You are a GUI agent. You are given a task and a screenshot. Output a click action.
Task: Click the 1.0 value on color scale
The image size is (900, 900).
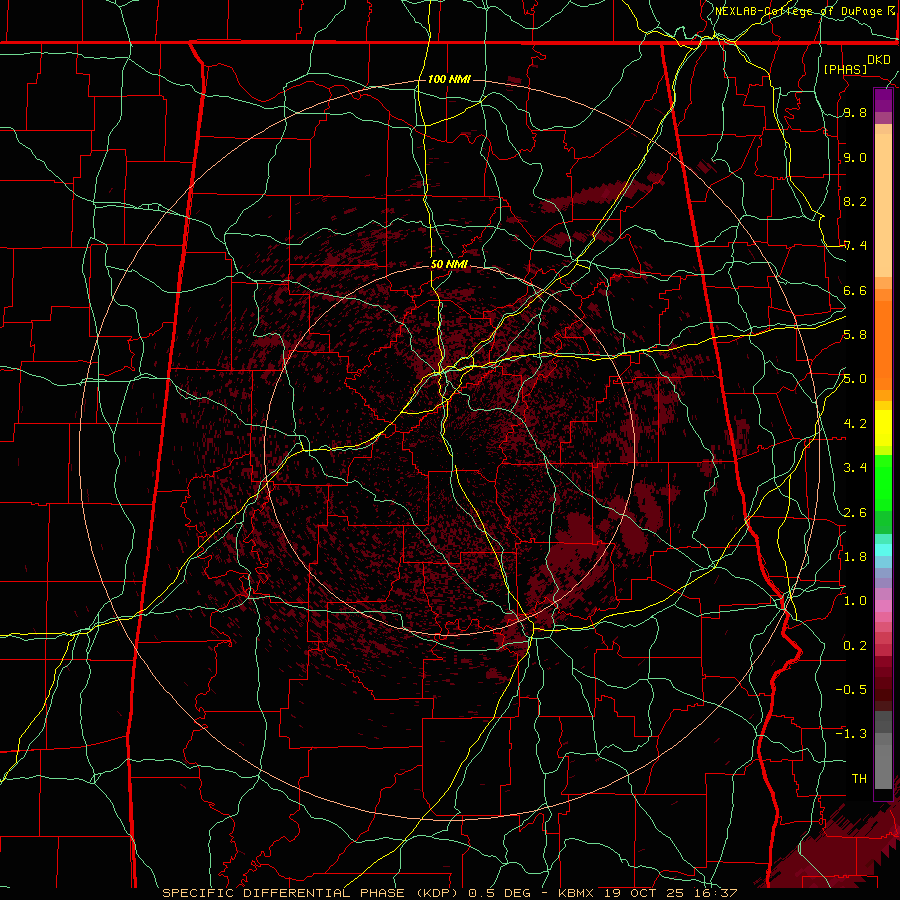point(855,601)
